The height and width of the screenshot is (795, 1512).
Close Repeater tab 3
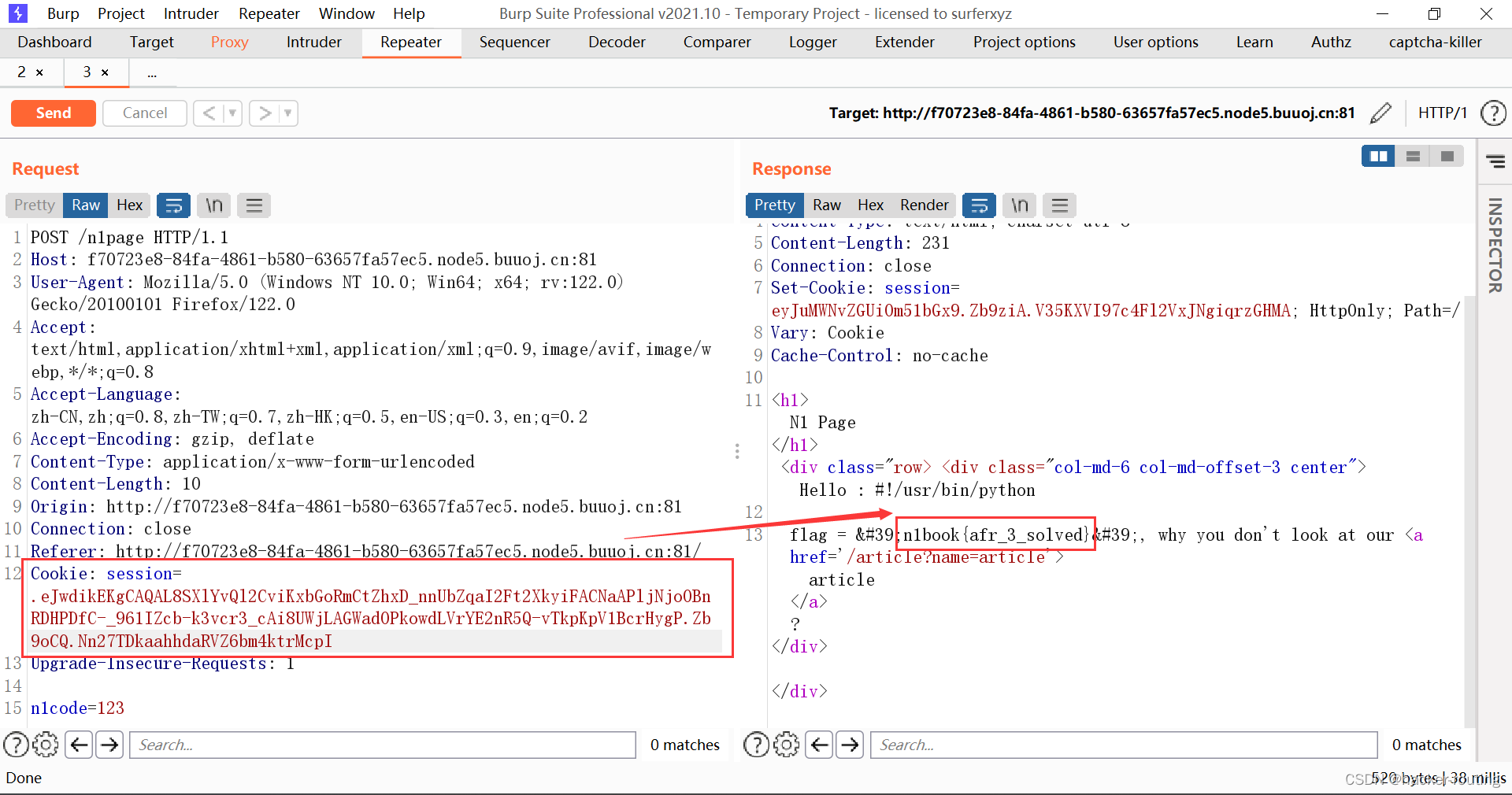click(105, 72)
